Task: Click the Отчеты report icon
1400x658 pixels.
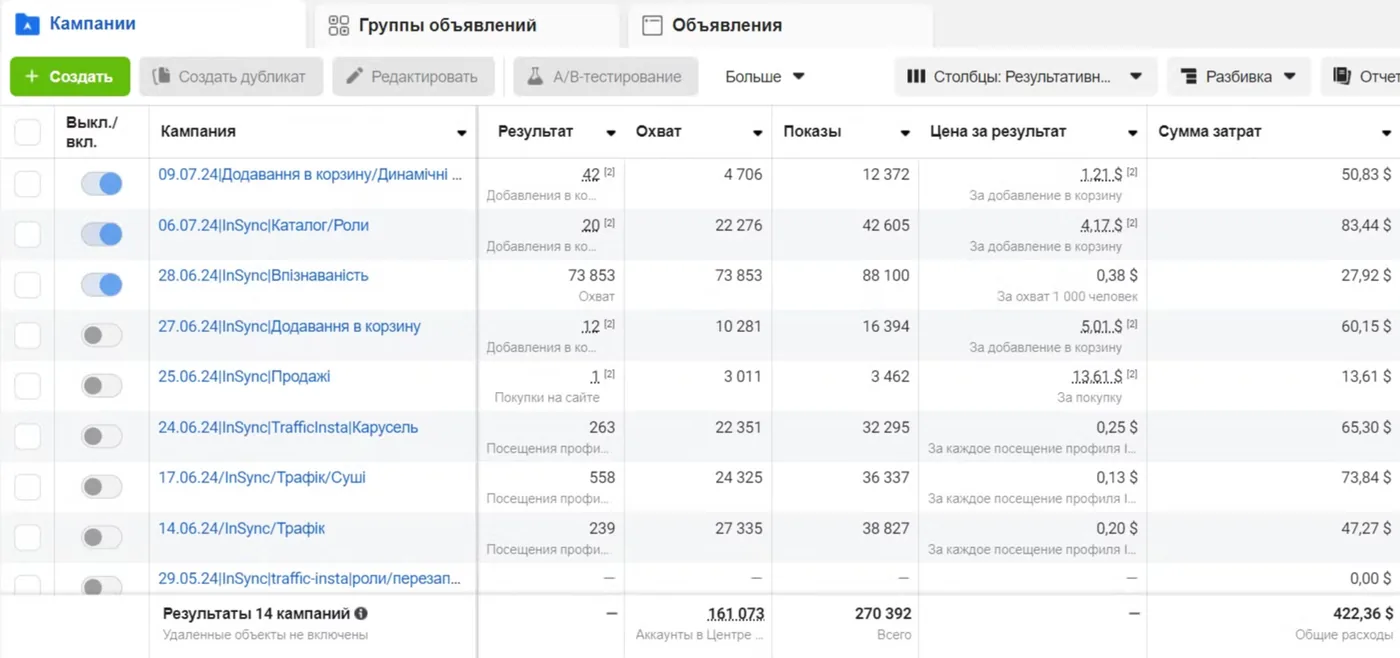Action: (x=1342, y=76)
